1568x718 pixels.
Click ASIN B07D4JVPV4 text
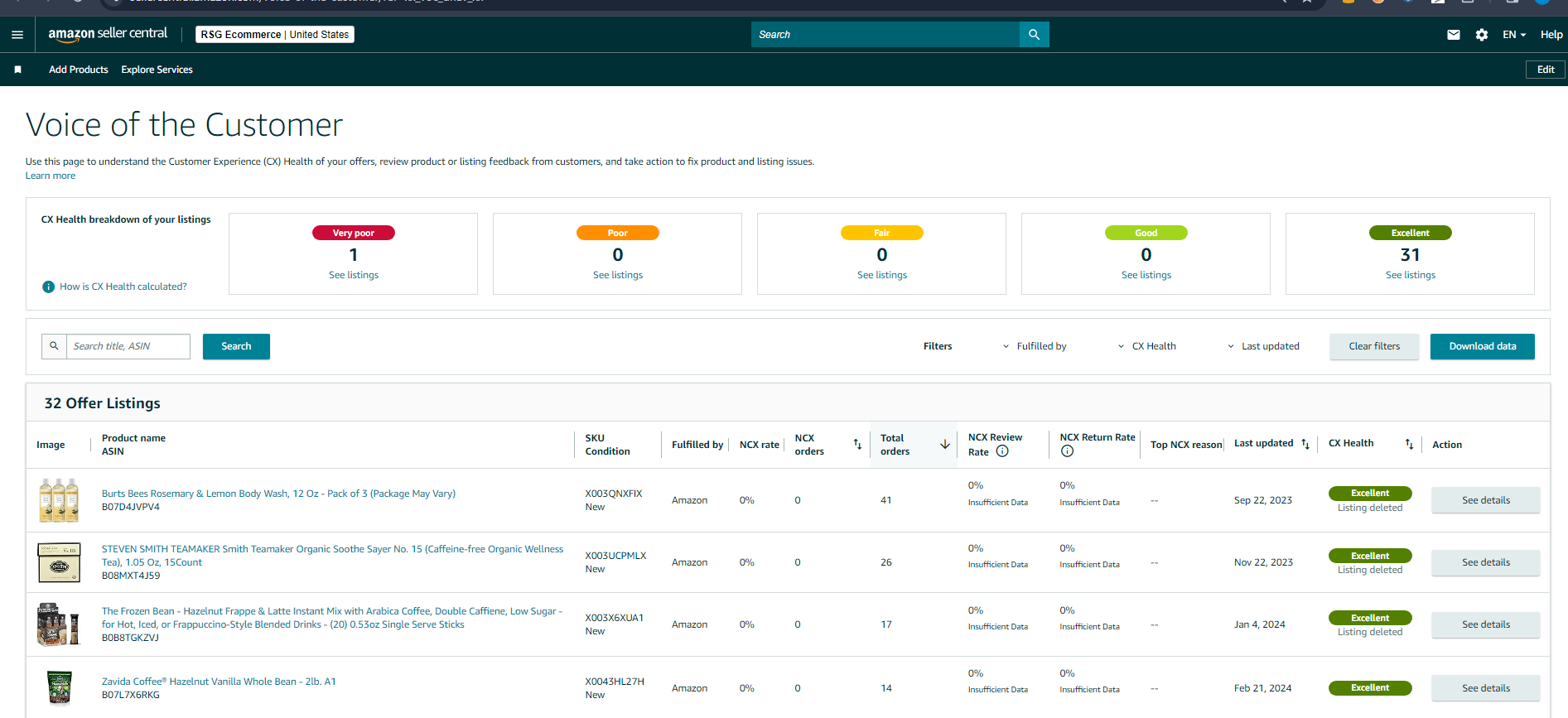pyautogui.click(x=131, y=507)
